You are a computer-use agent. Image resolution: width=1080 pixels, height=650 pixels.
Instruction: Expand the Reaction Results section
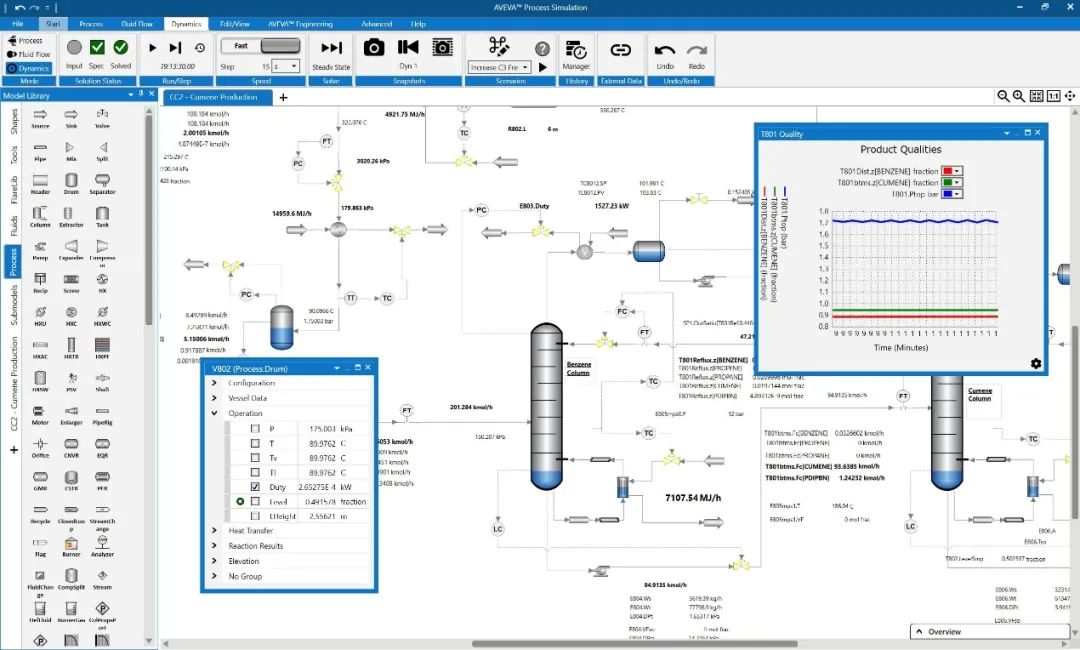coord(214,546)
